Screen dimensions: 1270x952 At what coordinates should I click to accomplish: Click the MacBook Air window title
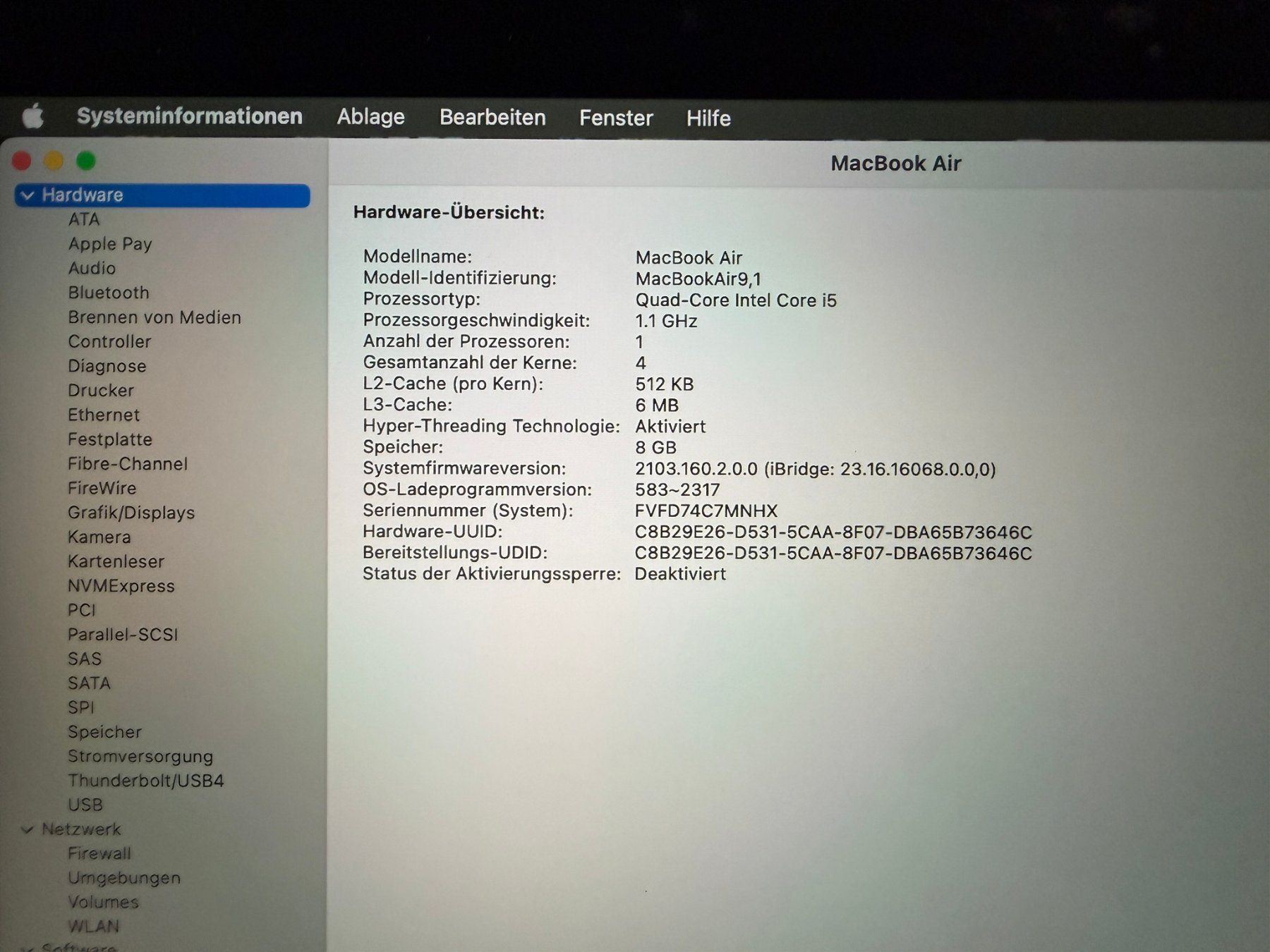(896, 164)
